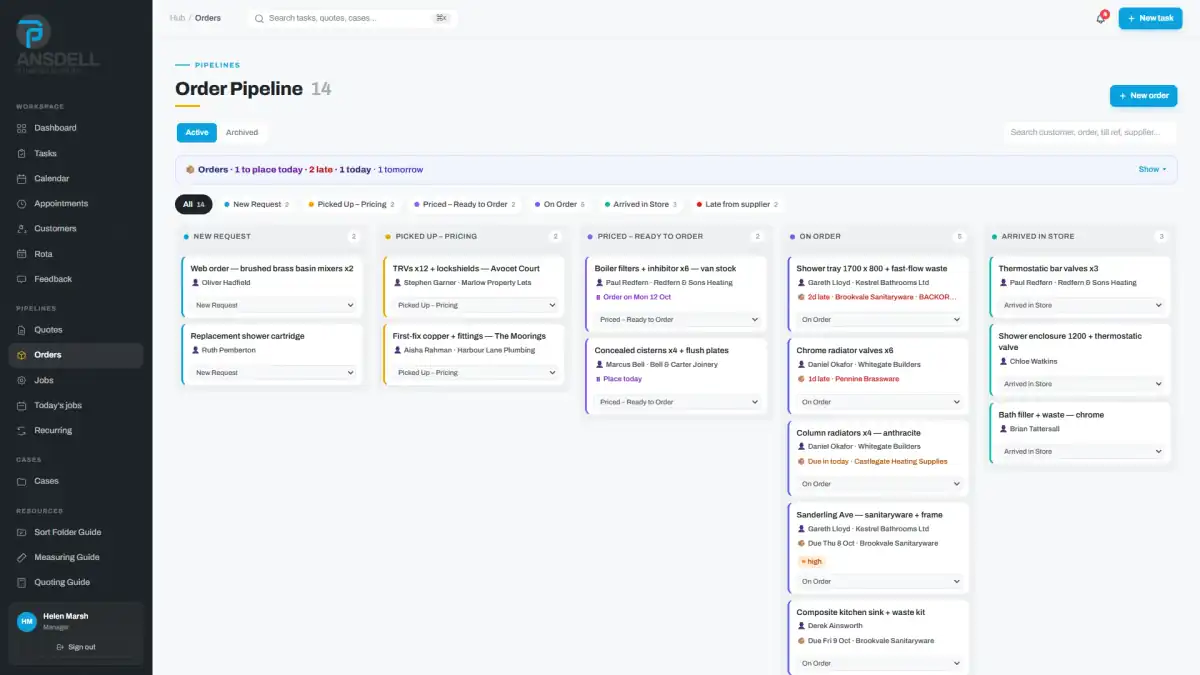
Task: Click the Quotes icon in the sidebar
Action: point(23,330)
